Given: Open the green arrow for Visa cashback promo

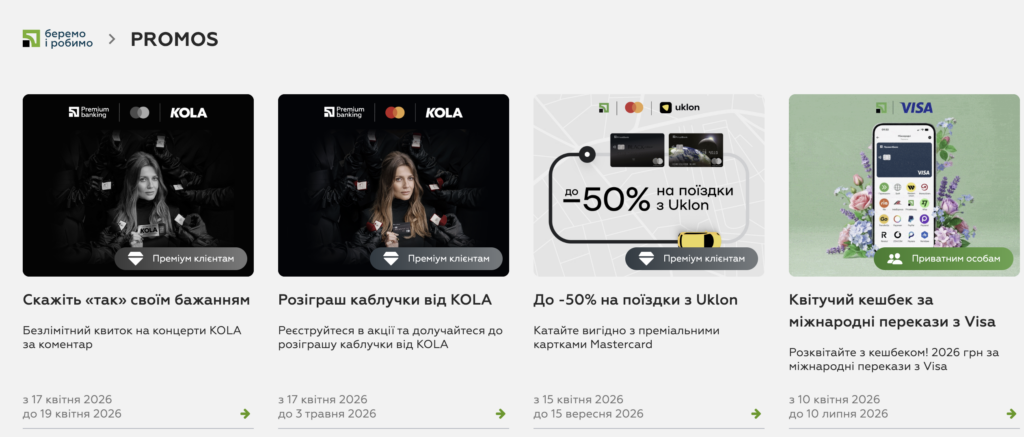Looking at the screenshot, I should (x=1011, y=413).
